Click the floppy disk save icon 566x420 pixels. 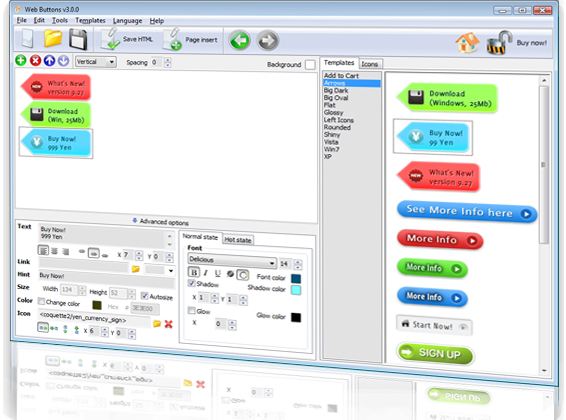(78, 39)
